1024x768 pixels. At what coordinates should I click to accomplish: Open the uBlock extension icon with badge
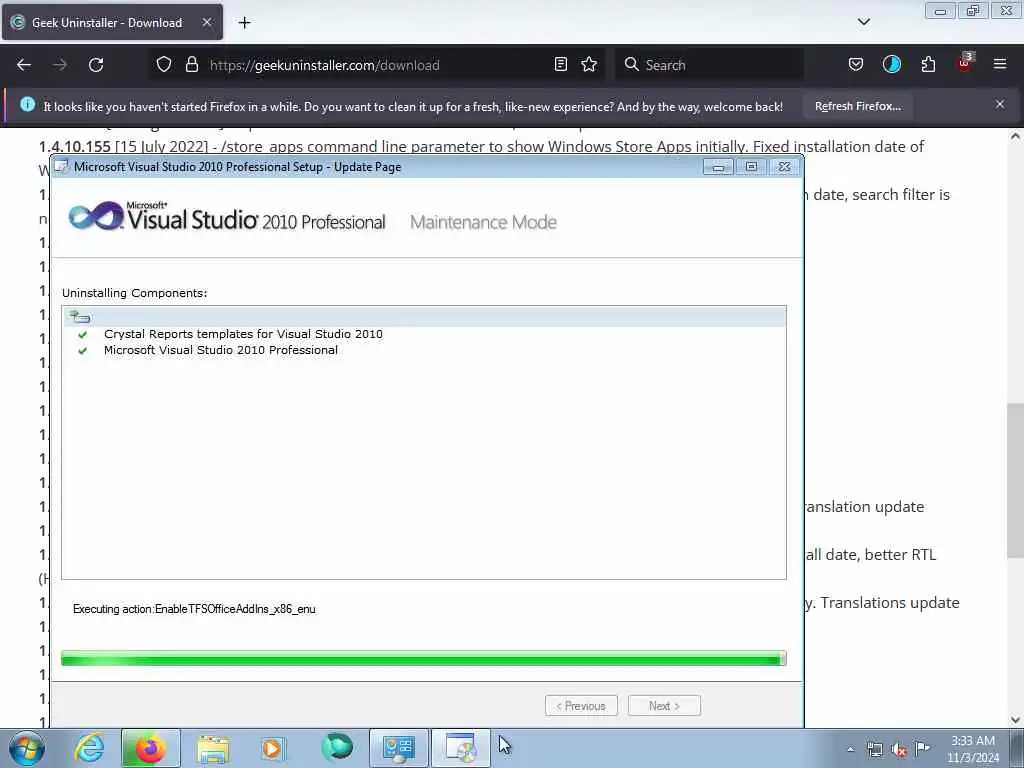click(x=965, y=63)
